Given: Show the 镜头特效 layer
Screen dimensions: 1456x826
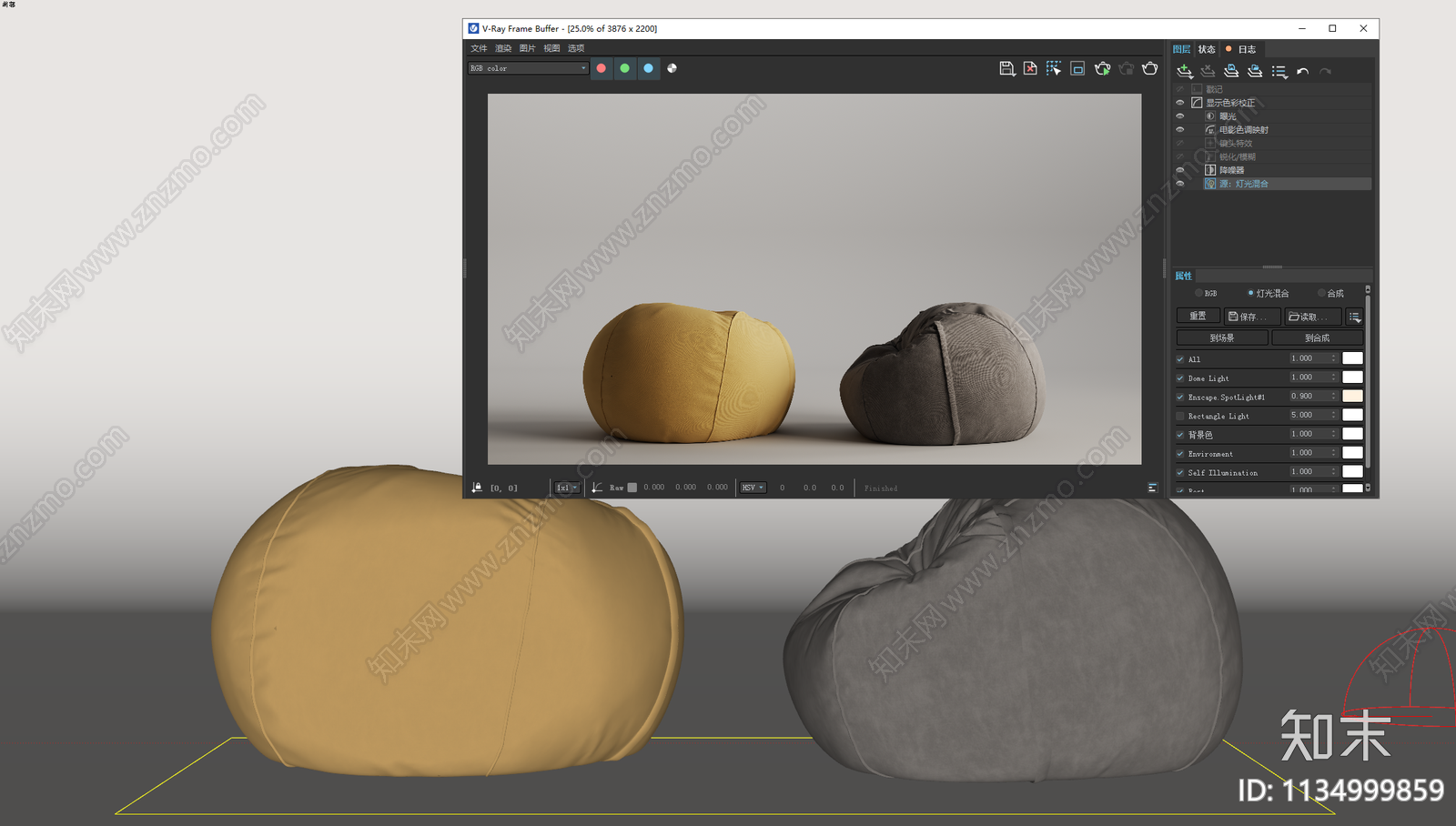Looking at the screenshot, I should pos(1180,143).
